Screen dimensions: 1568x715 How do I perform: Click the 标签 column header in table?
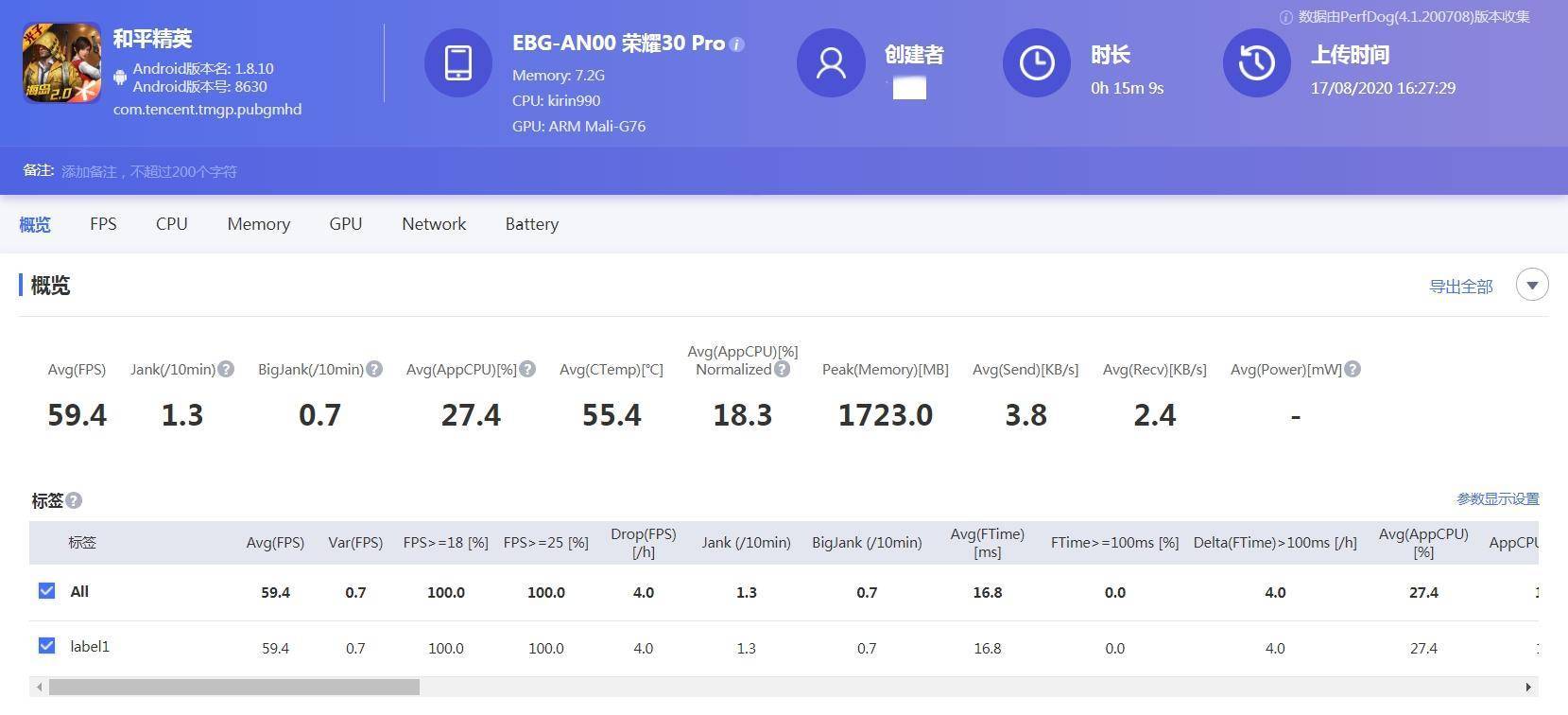[x=82, y=543]
